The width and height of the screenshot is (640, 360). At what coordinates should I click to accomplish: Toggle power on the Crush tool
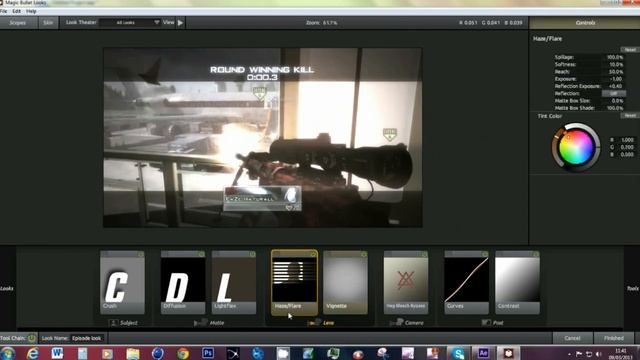pyautogui.click(x=140, y=254)
